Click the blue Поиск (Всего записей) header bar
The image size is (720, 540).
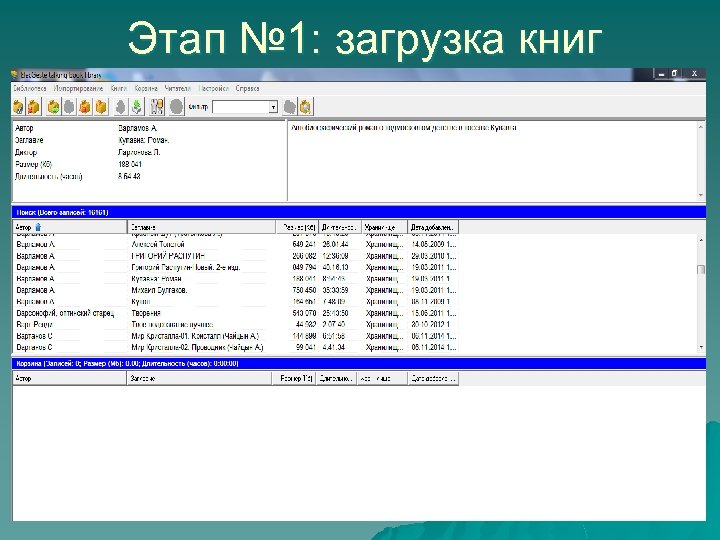359,212
